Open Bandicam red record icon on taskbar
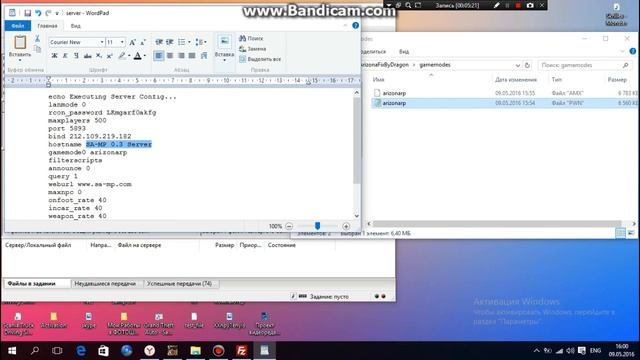The image size is (640, 360). pos(218,351)
